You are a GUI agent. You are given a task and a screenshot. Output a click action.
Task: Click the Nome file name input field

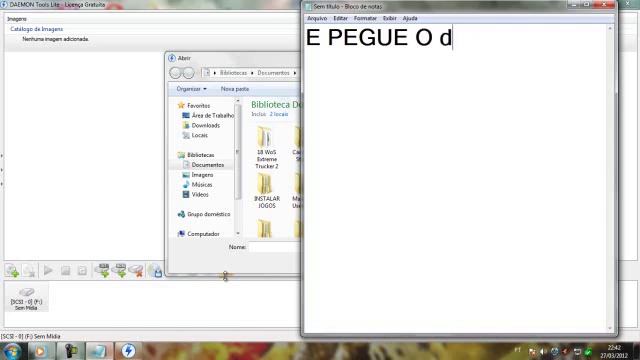point(274,247)
